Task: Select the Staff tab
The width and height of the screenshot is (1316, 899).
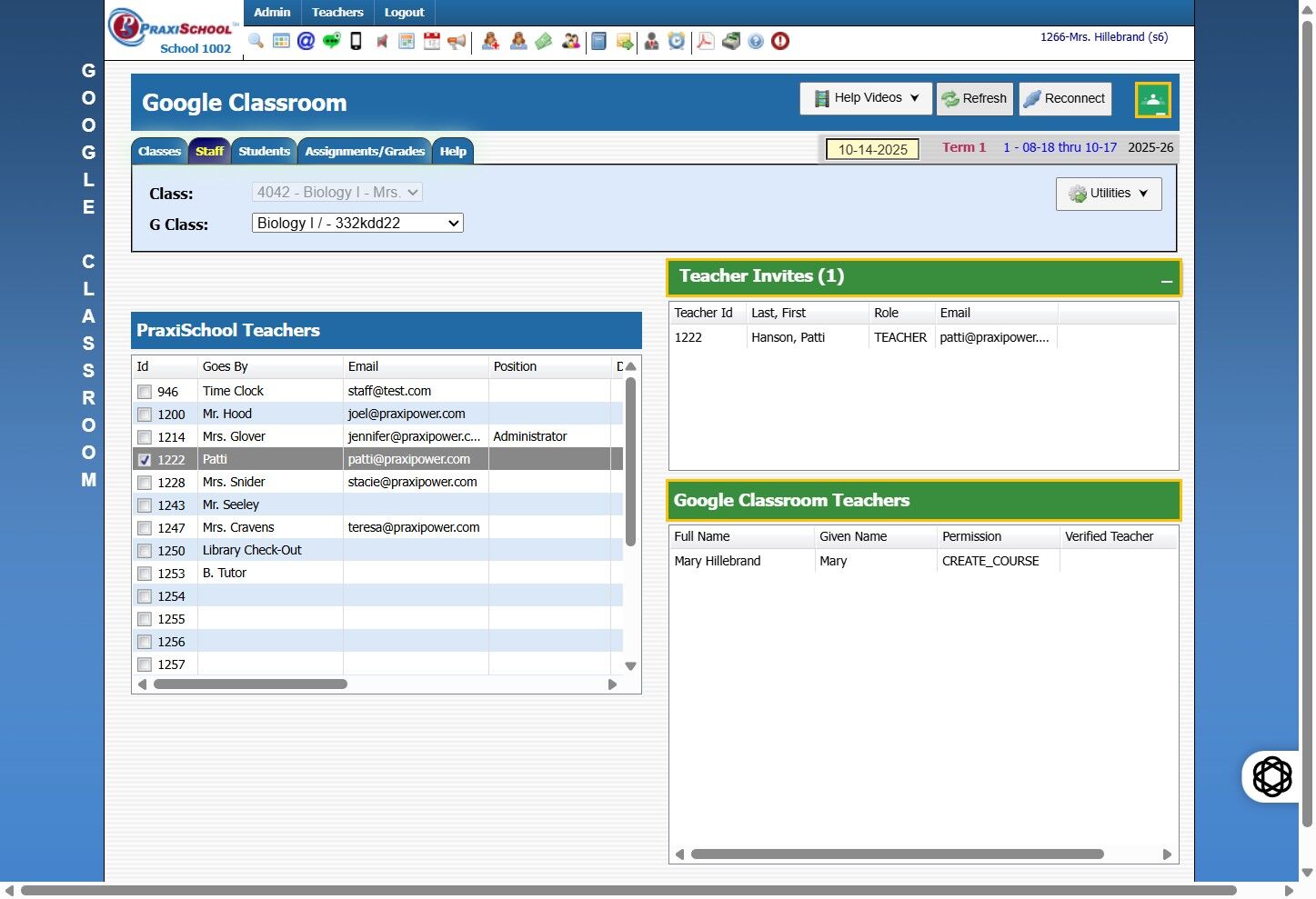Action: (209, 152)
